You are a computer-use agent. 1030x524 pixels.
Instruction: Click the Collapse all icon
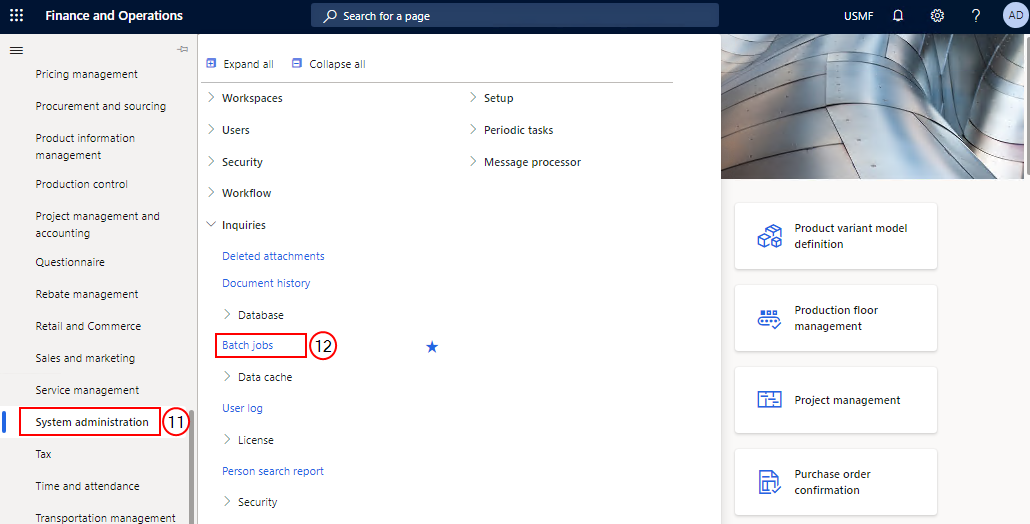click(297, 63)
